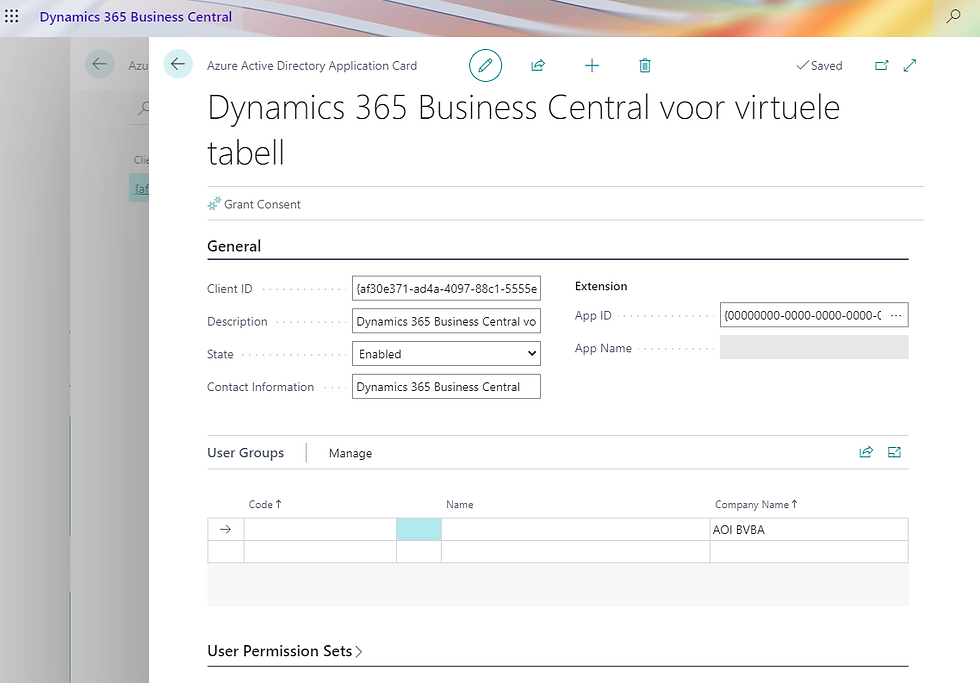980x683 pixels.
Task: Click the page title text
Action: tap(523, 129)
